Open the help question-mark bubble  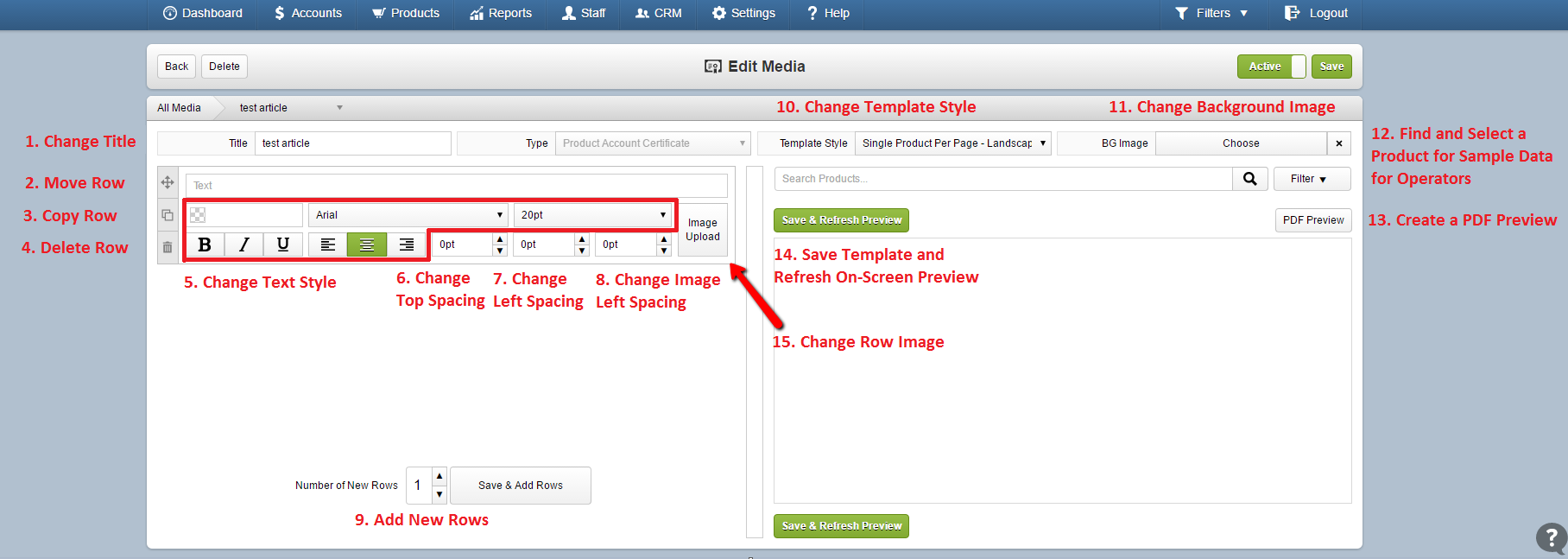coord(1552,537)
